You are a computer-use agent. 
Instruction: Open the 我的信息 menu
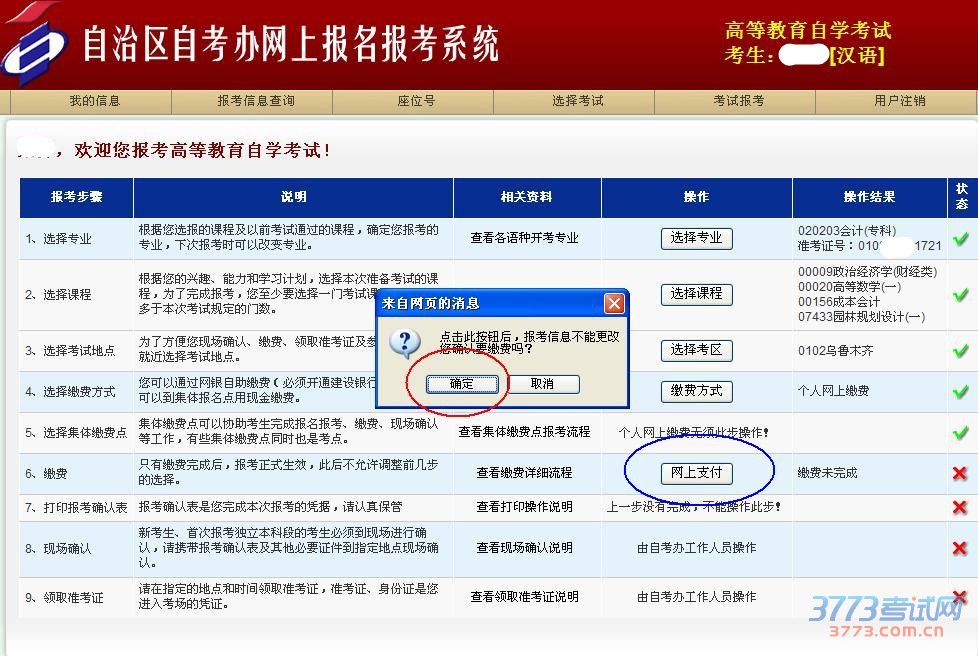click(x=94, y=101)
